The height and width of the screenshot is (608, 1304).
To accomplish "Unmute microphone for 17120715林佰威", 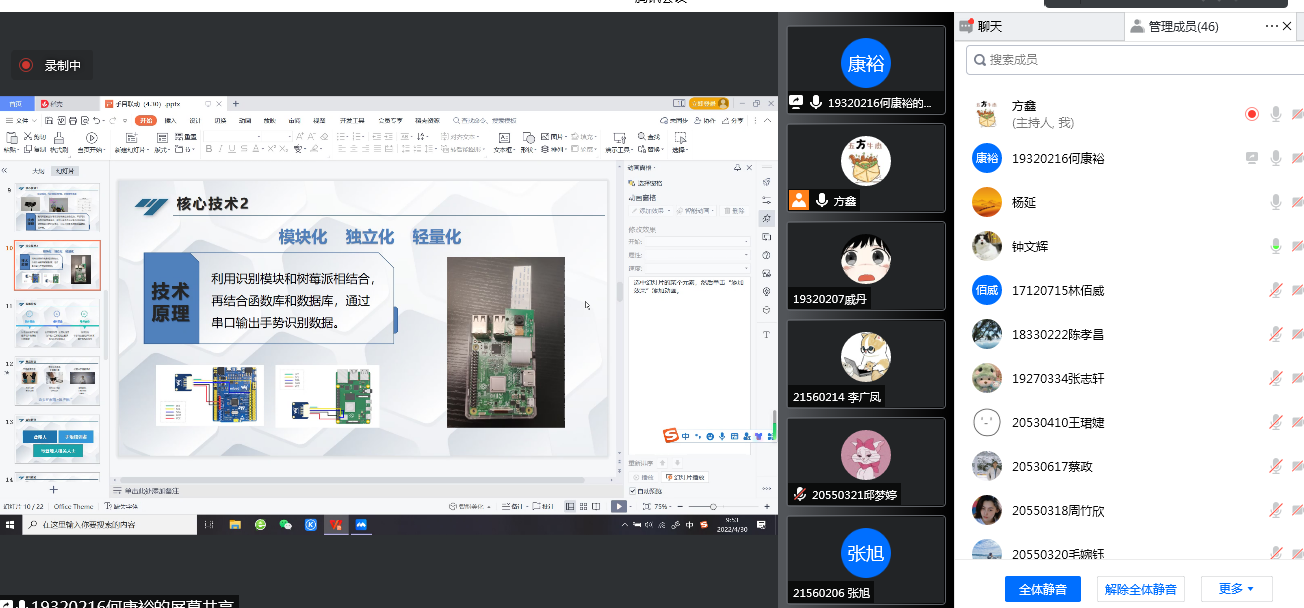I will click(1275, 290).
